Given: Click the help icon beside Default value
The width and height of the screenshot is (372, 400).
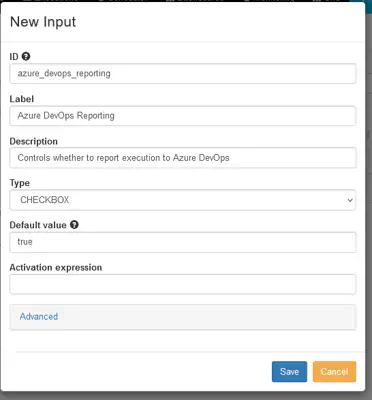Looking at the screenshot, I should coord(74,225).
